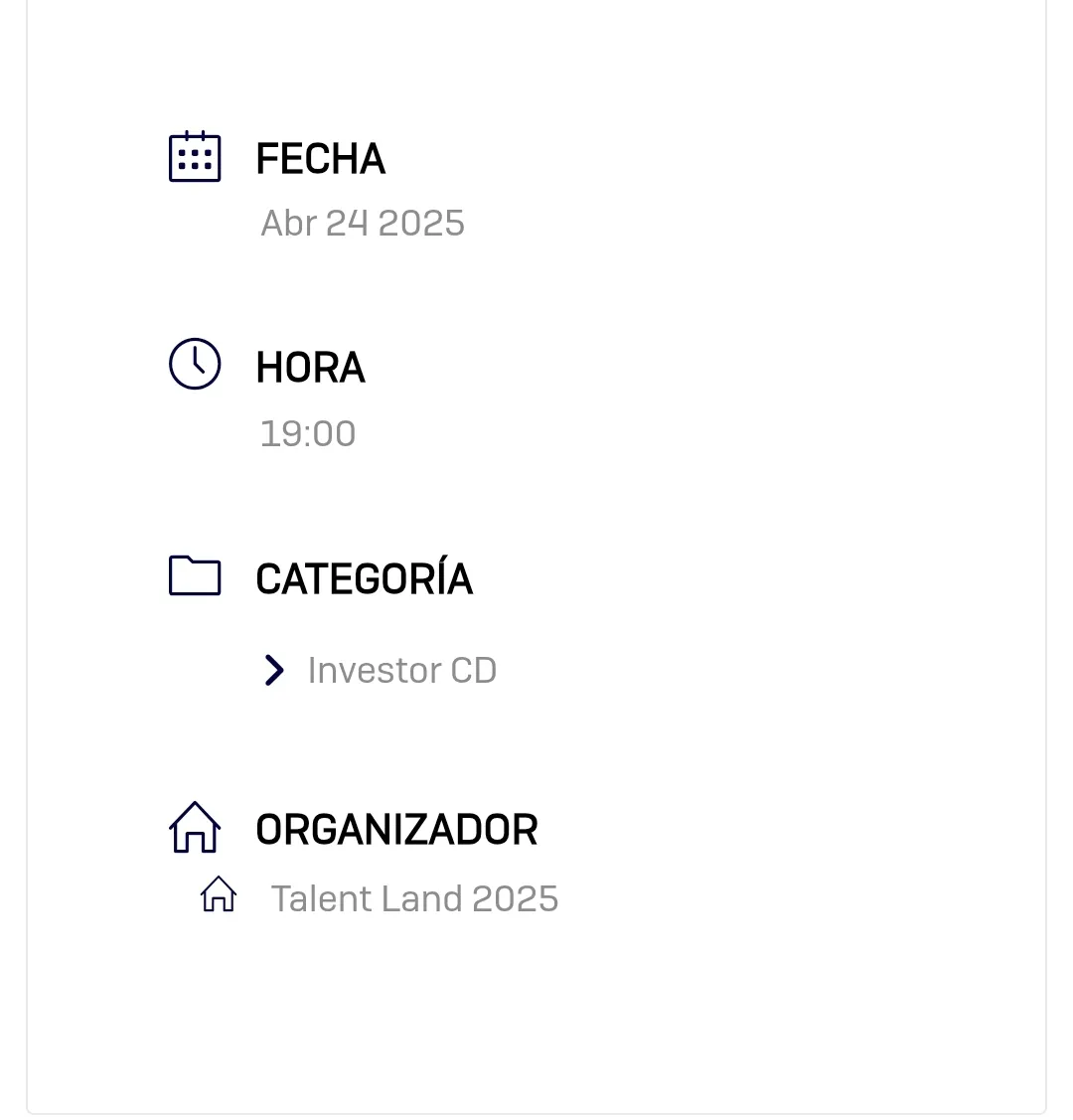The width and height of the screenshot is (1073, 1120).
Task: Click the calendar icon beside FECHA
Action: (x=194, y=156)
